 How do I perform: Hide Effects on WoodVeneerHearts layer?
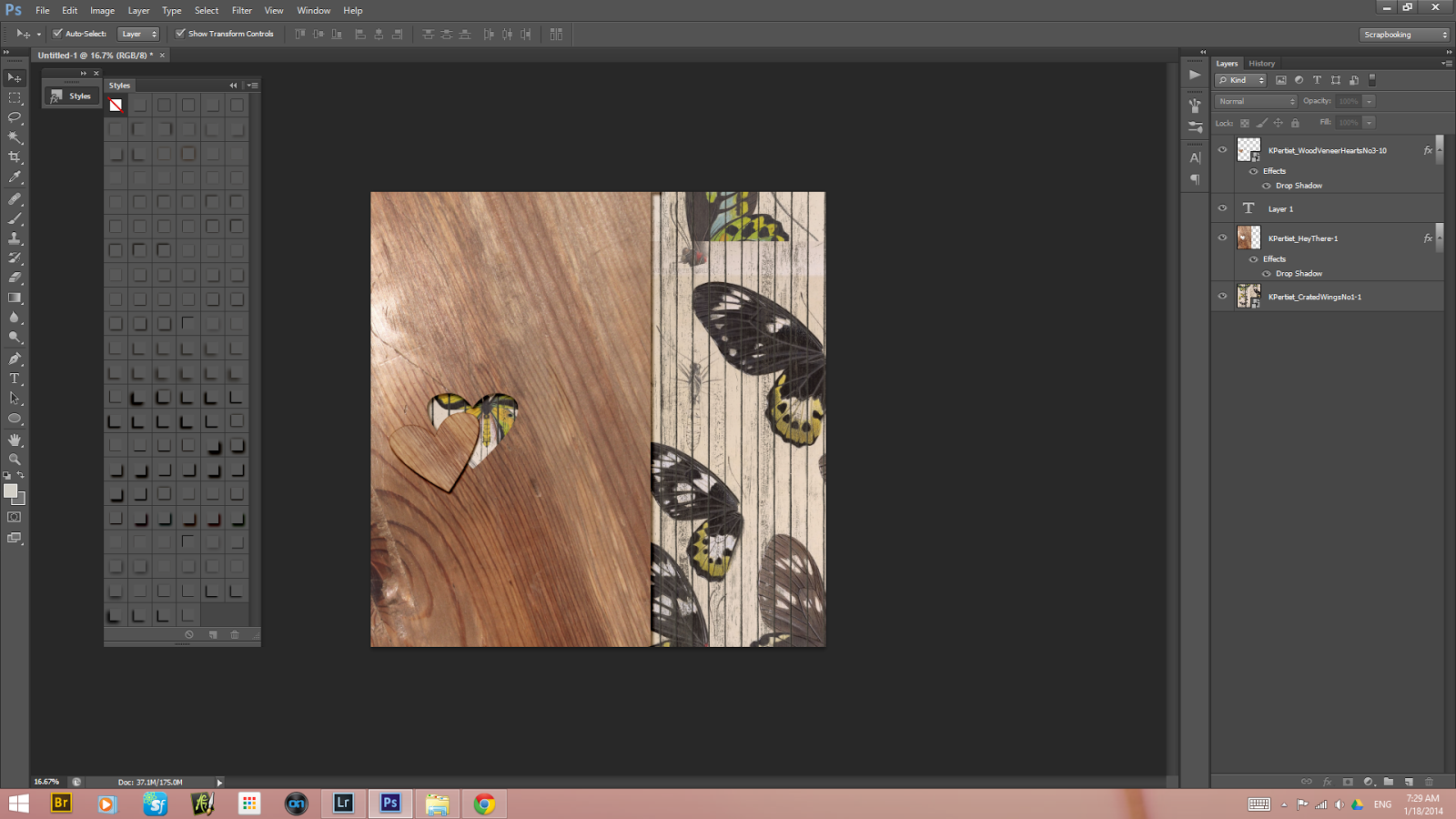click(1253, 171)
